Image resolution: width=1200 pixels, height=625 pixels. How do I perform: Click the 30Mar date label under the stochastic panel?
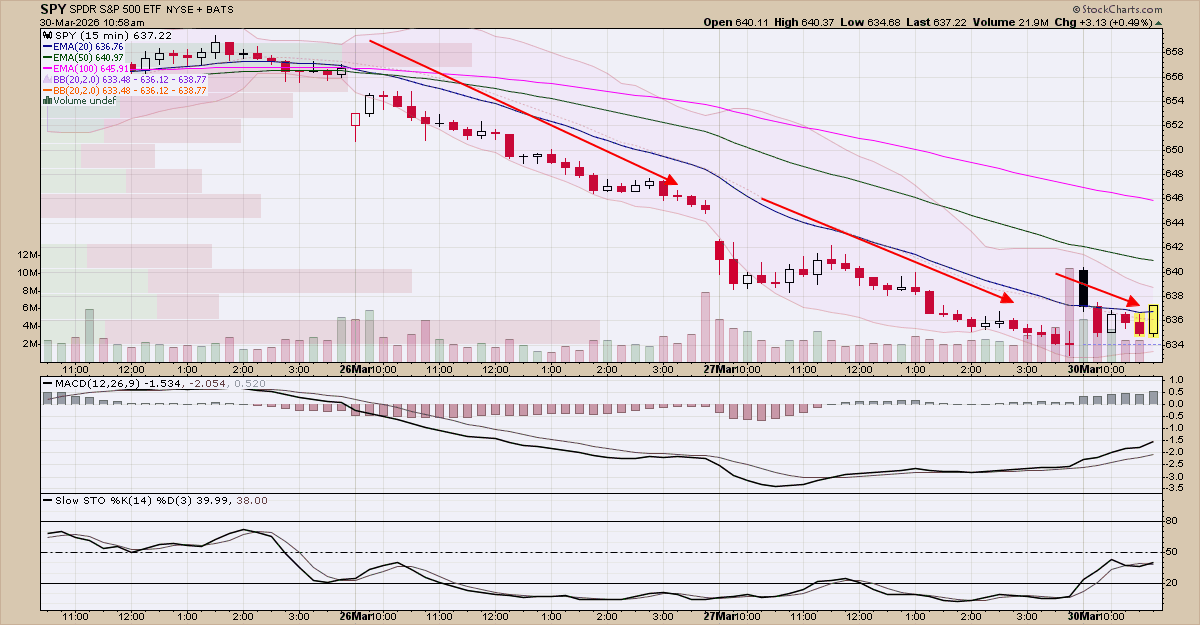click(1083, 618)
